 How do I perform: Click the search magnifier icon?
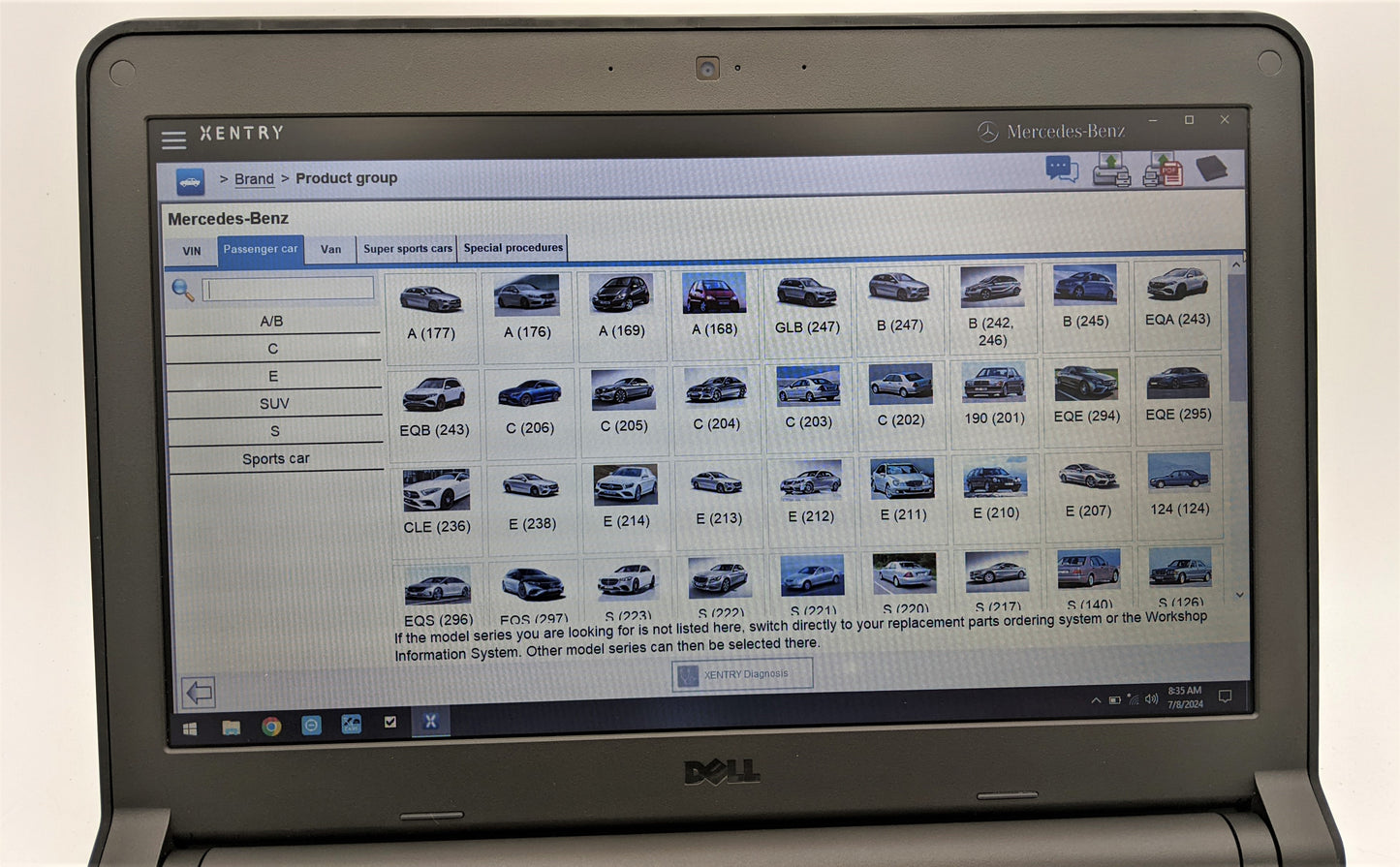click(182, 290)
